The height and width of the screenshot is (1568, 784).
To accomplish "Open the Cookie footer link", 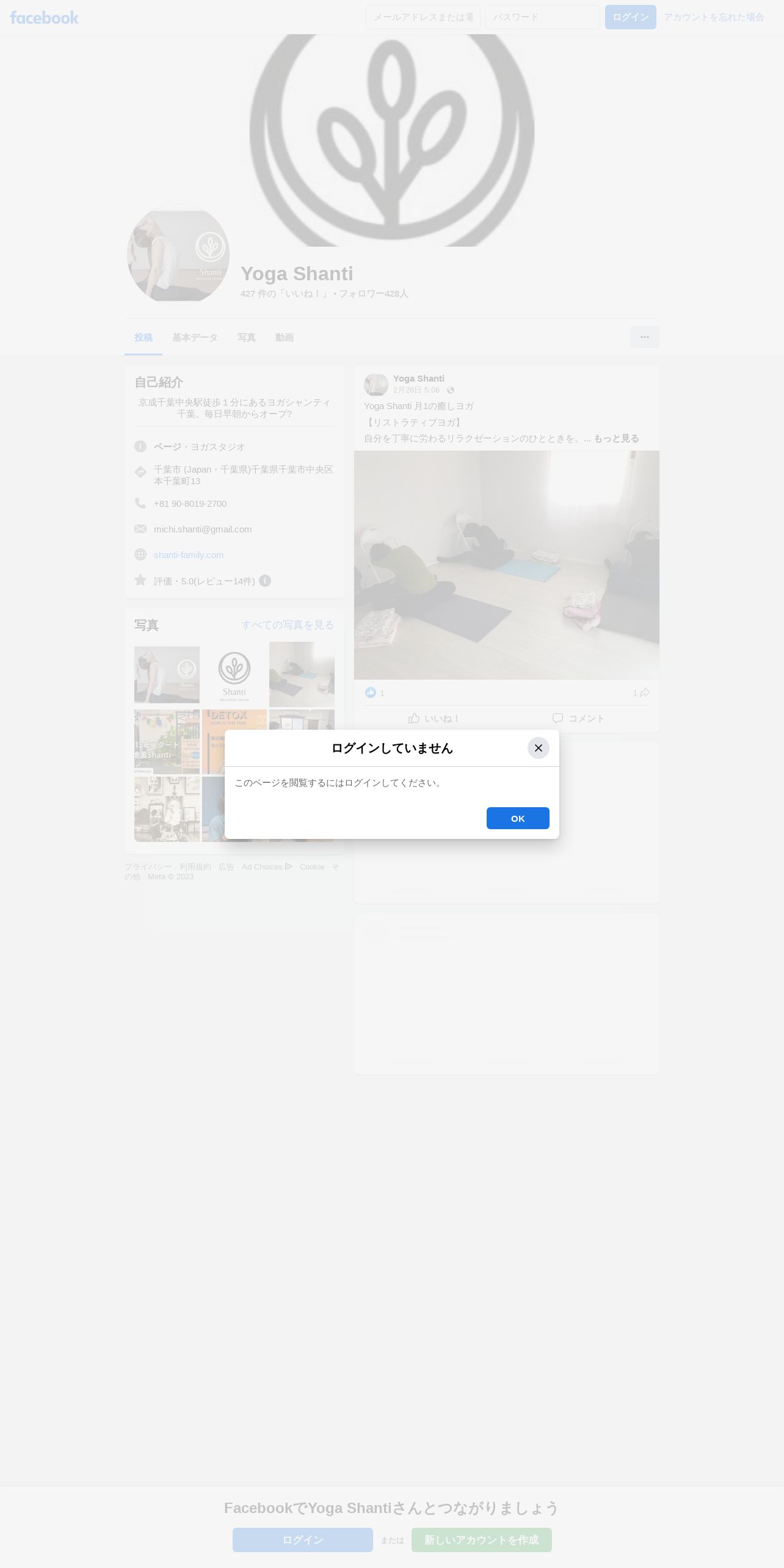I will pos(312,867).
